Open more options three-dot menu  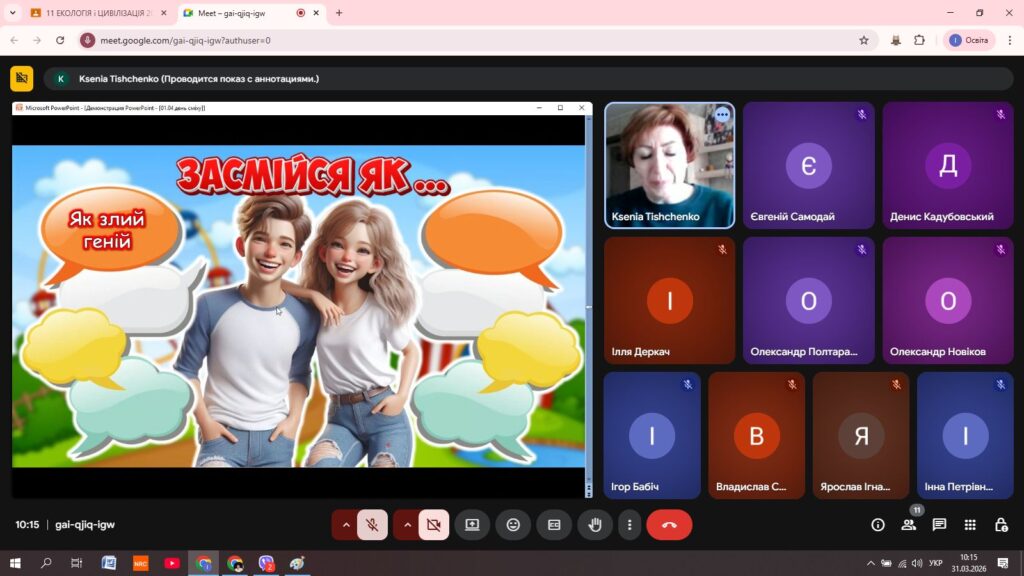(629, 524)
